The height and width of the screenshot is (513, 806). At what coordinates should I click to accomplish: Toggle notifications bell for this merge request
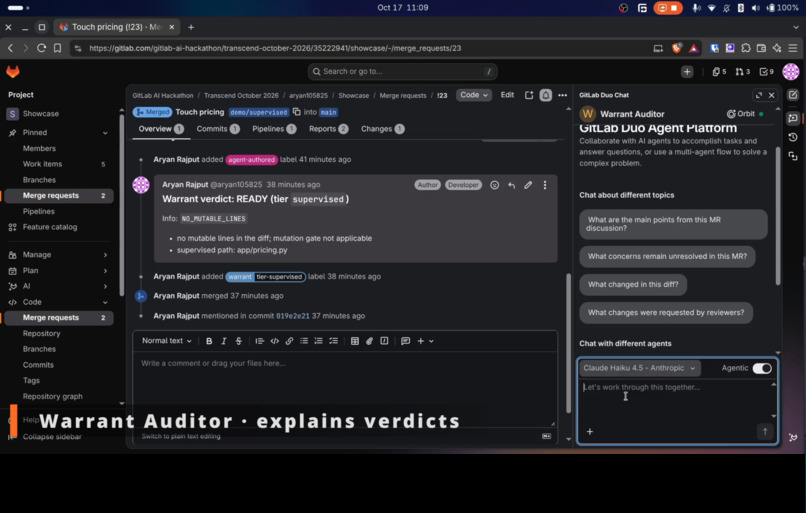(545, 95)
